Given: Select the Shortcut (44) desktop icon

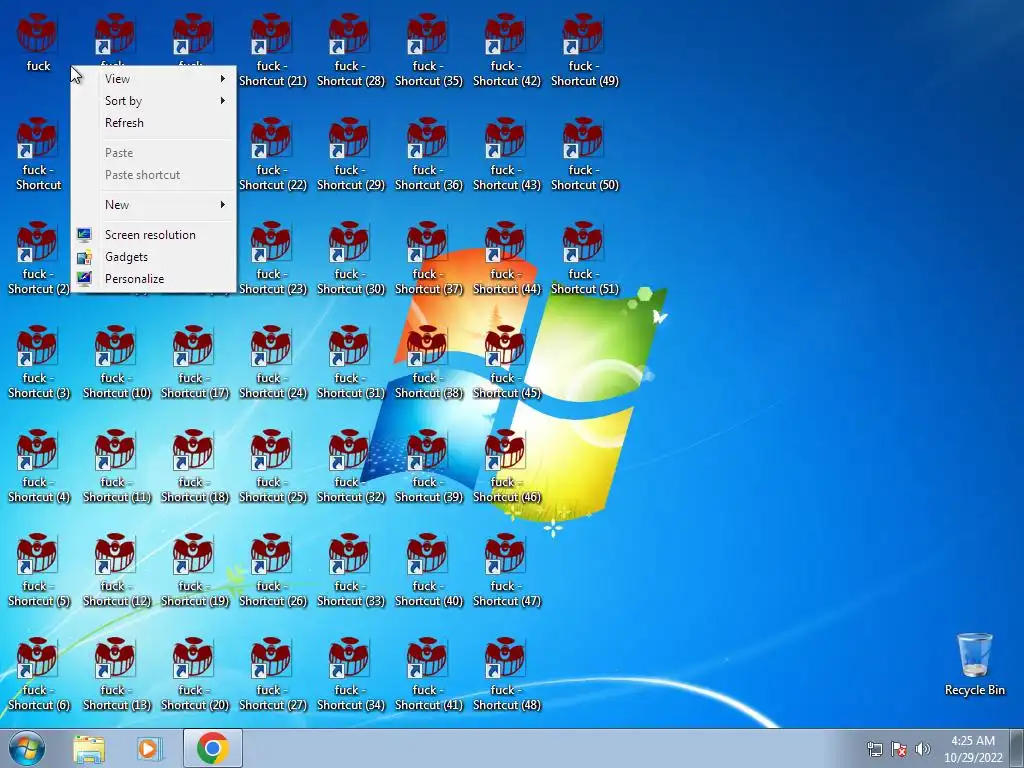Looking at the screenshot, I should coord(507,259).
